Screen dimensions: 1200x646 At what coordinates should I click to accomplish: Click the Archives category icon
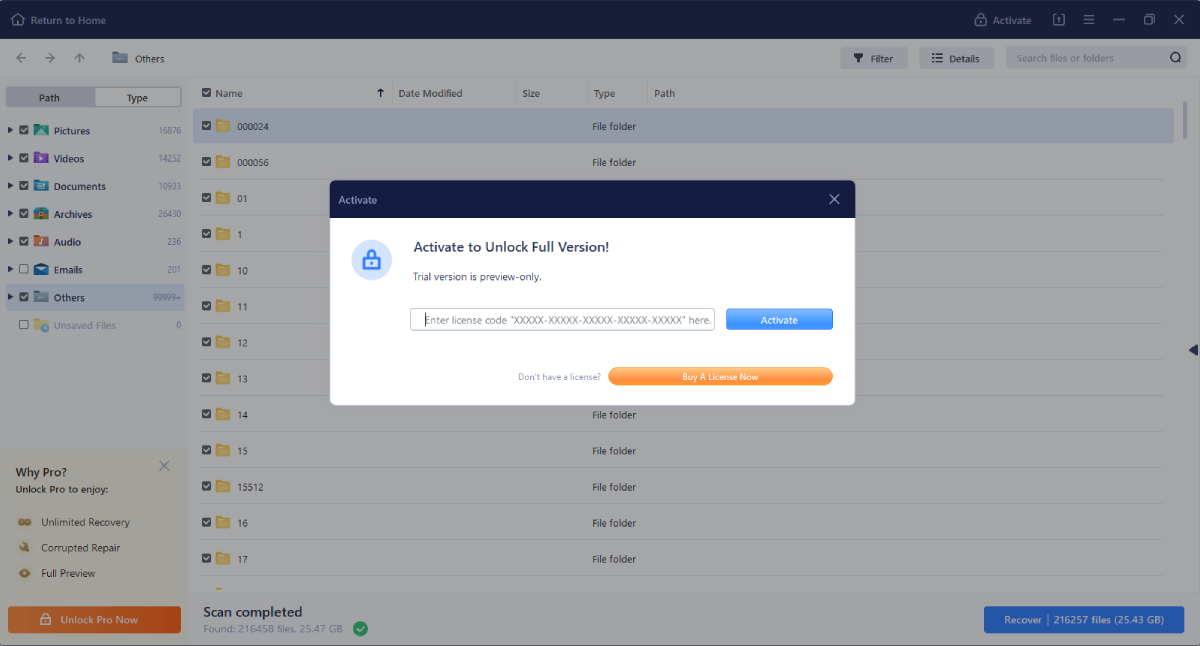pos(41,214)
